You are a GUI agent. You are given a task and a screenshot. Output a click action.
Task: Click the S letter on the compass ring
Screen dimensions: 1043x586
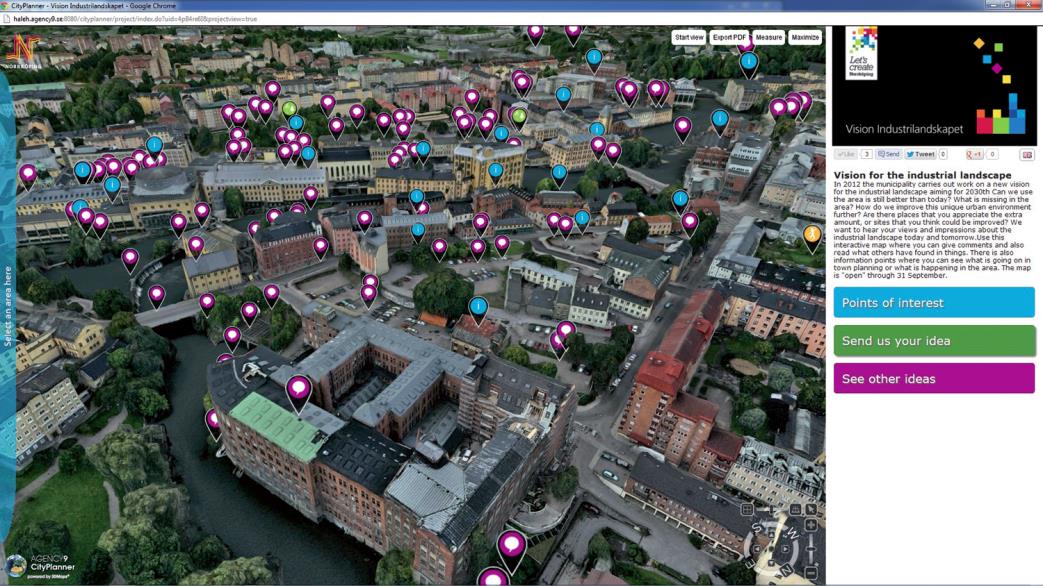[757, 528]
